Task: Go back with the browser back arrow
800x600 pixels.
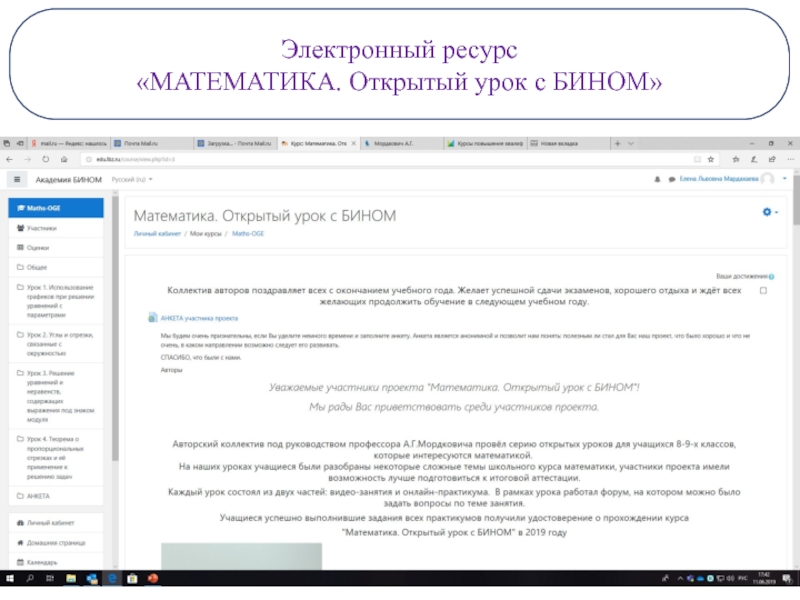Action: 9,159
